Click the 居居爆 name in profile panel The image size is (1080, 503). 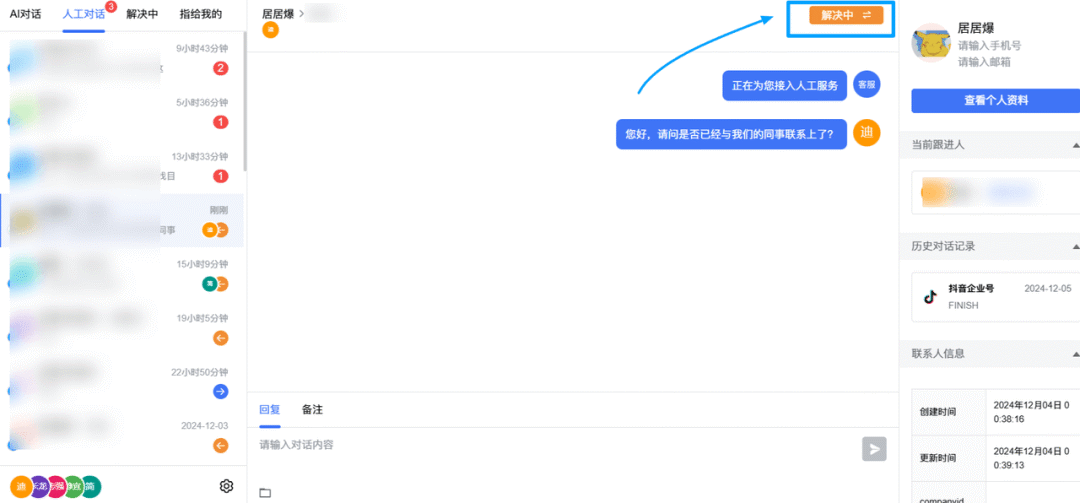tap(976, 28)
